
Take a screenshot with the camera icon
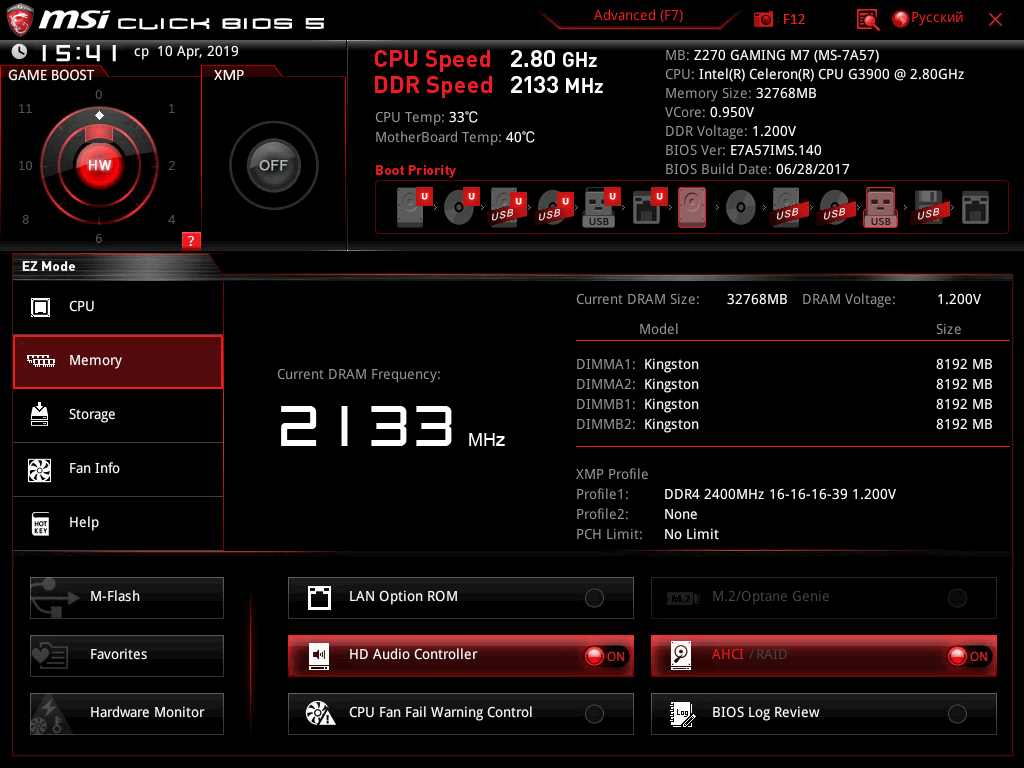[x=763, y=19]
